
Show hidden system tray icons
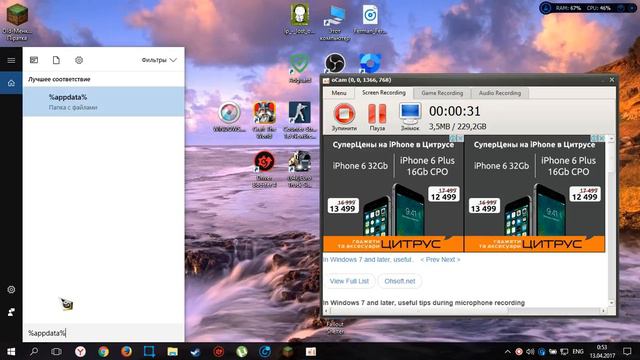tap(507, 351)
